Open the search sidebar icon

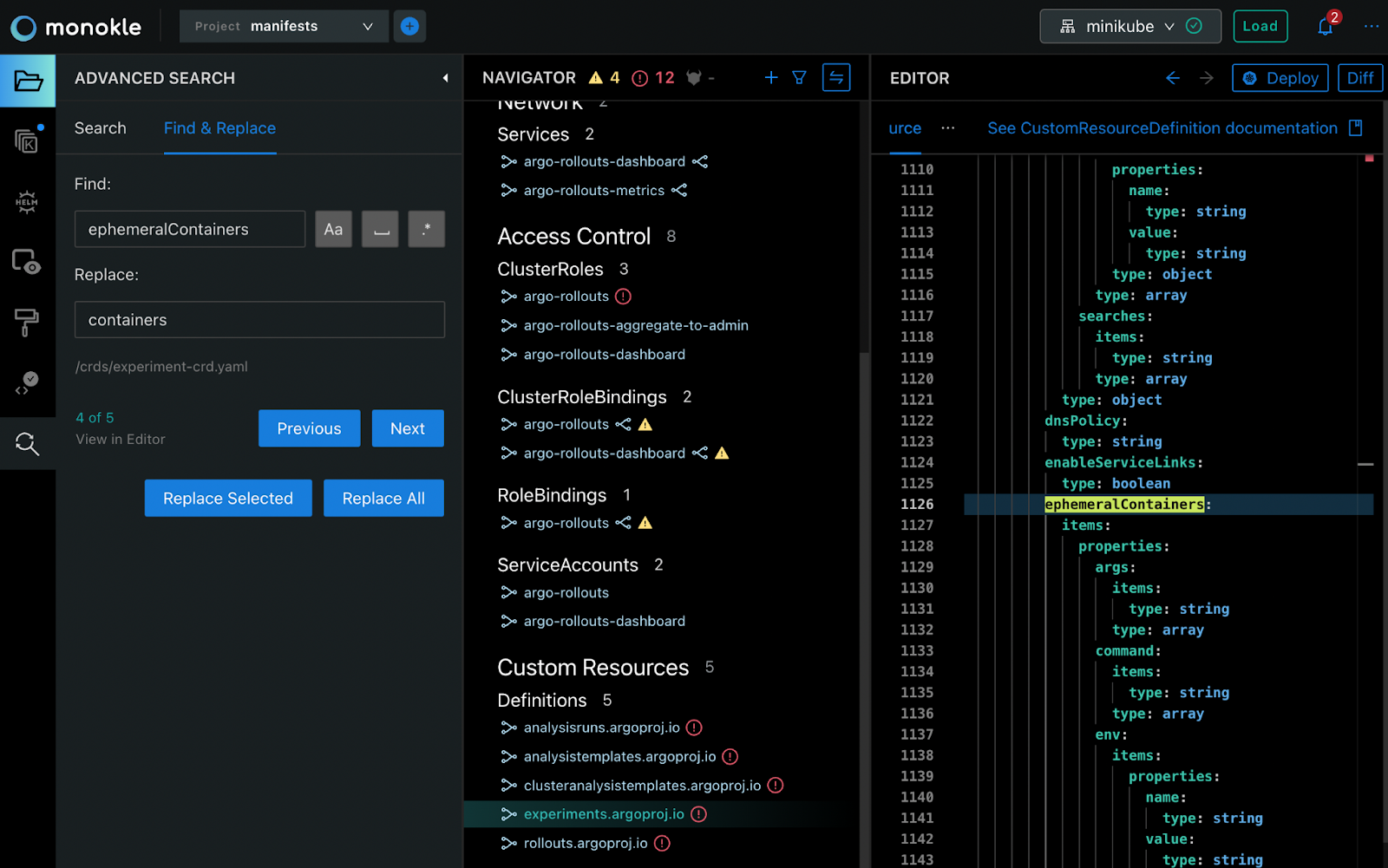coord(28,444)
